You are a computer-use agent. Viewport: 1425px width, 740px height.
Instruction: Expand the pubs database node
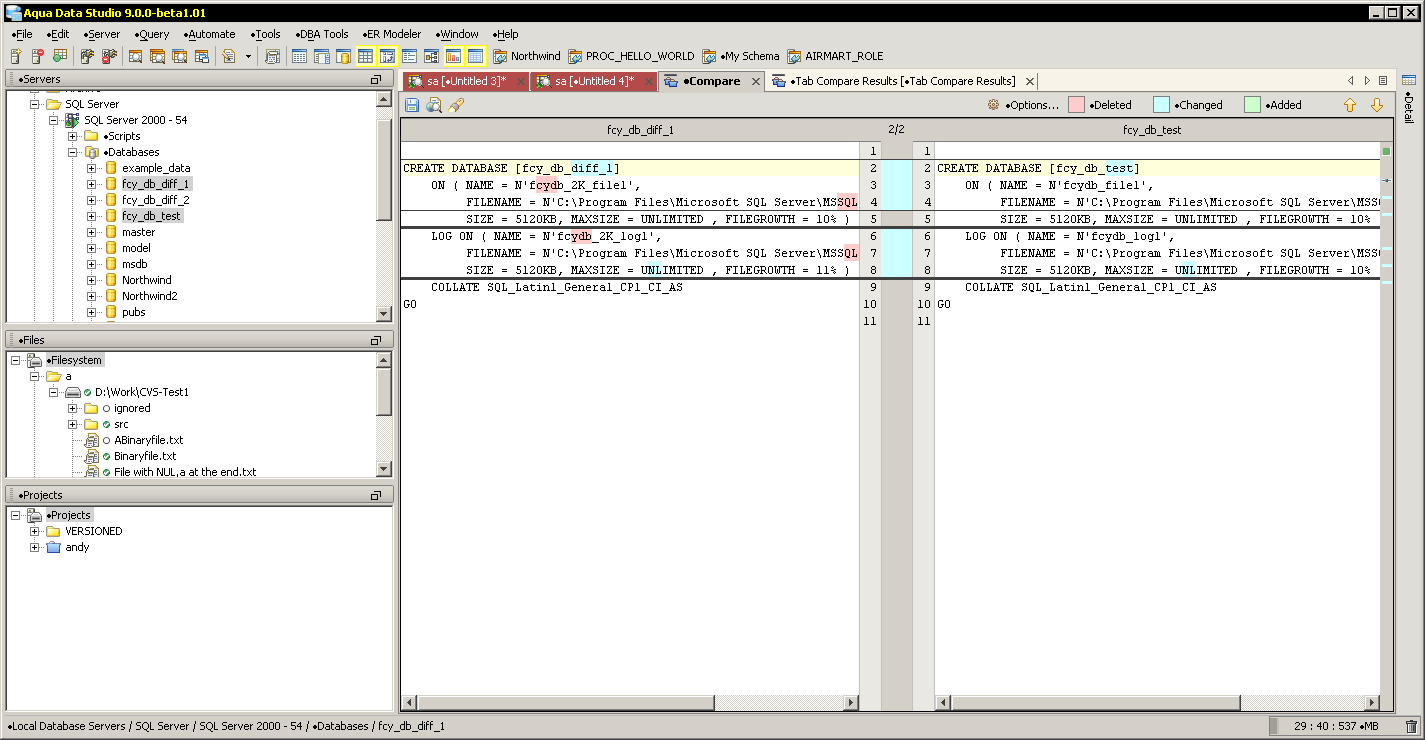tap(91, 312)
